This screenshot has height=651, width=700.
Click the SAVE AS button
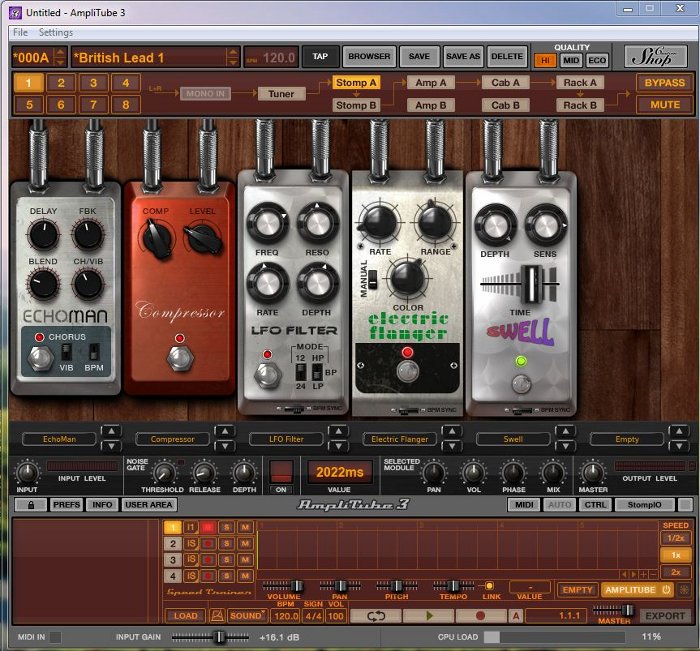tap(463, 57)
